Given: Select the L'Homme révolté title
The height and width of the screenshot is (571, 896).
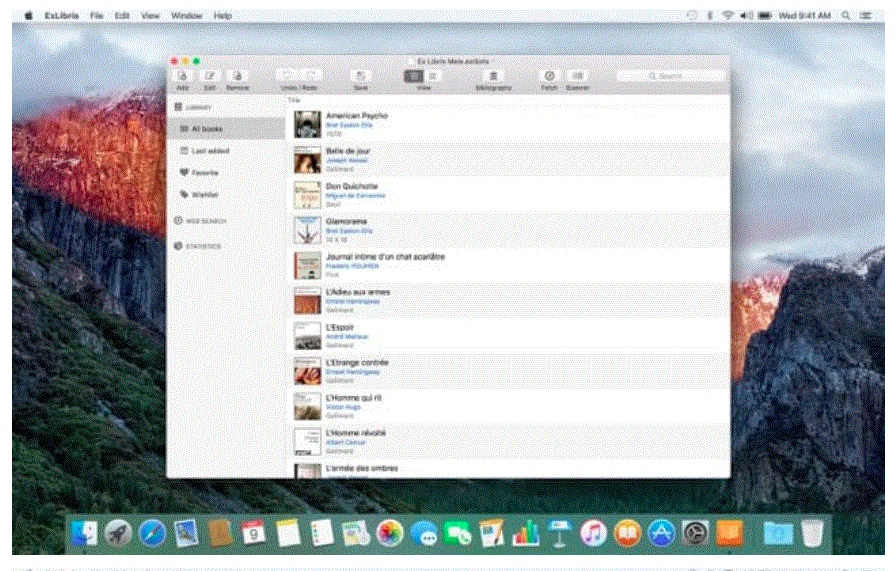Looking at the screenshot, I should pos(355,433).
